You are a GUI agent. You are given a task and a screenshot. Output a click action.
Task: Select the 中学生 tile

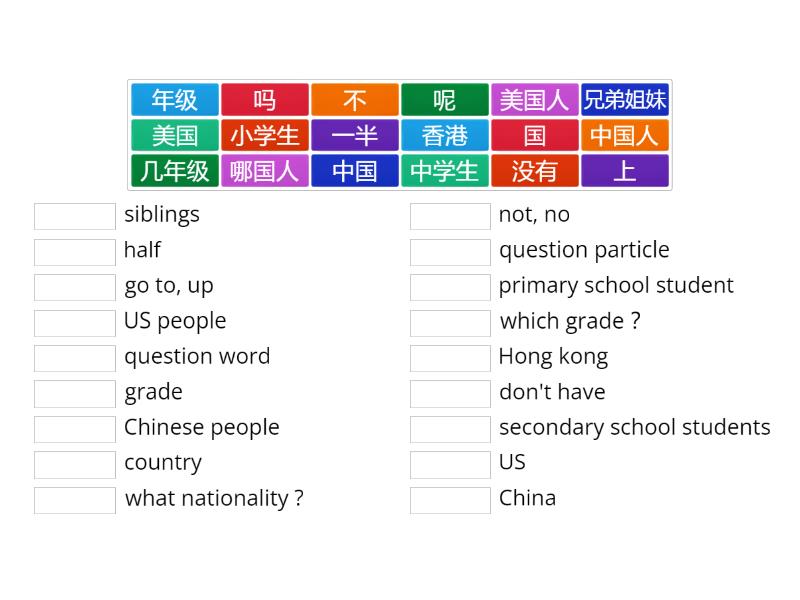click(x=445, y=171)
